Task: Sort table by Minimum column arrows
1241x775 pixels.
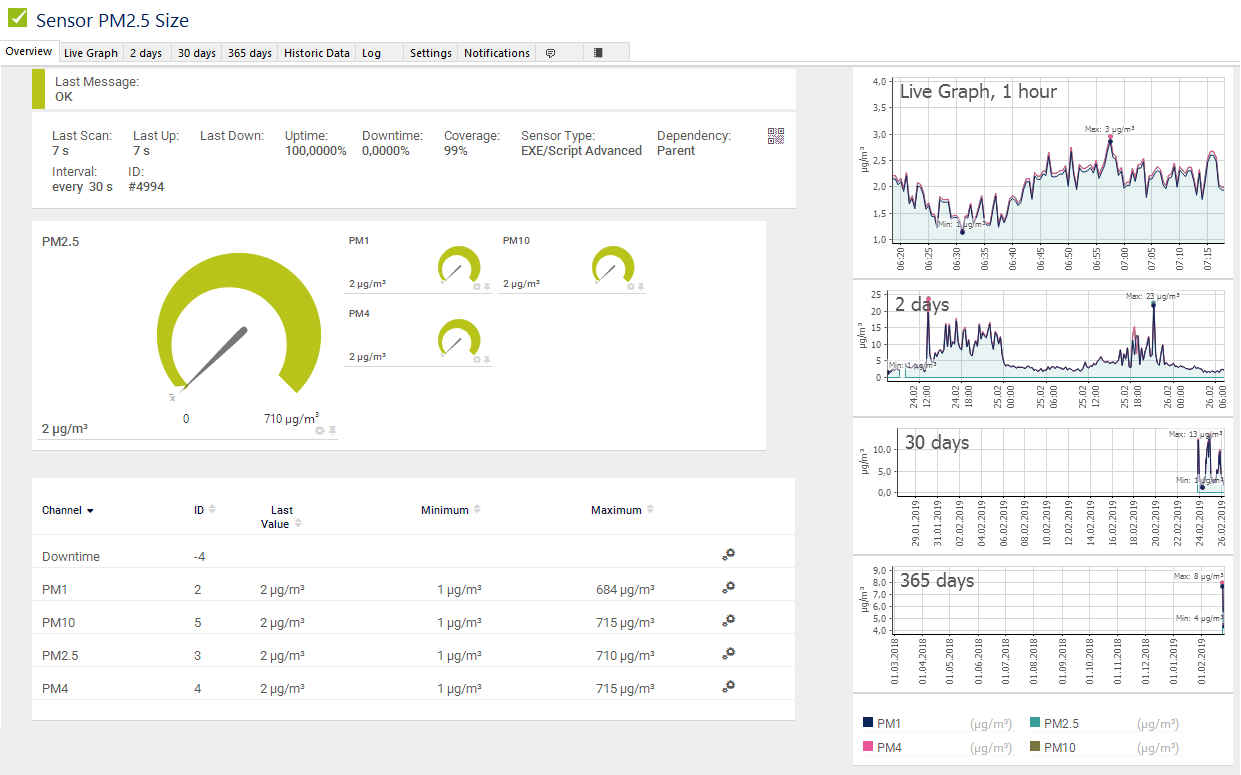Action: (x=477, y=510)
